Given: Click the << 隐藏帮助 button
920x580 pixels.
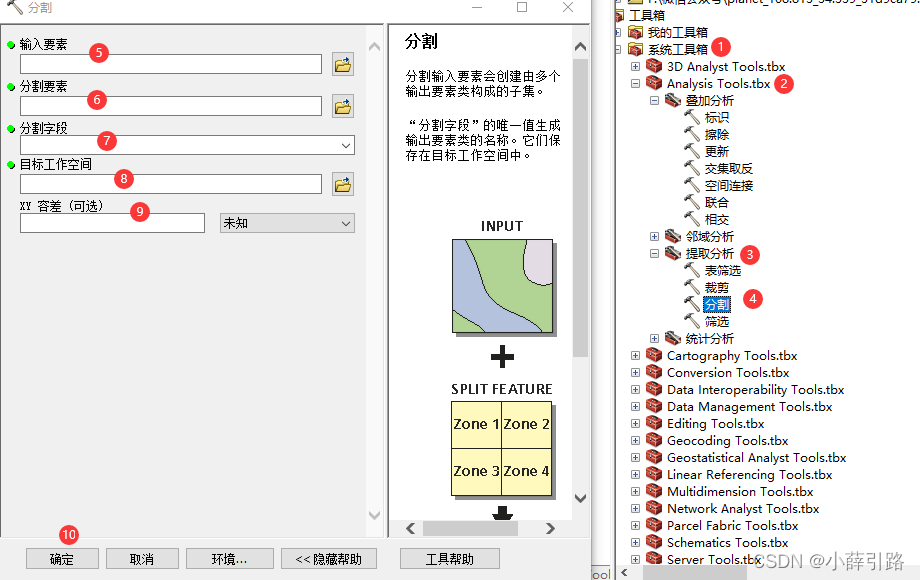Looking at the screenshot, I should 329,559.
